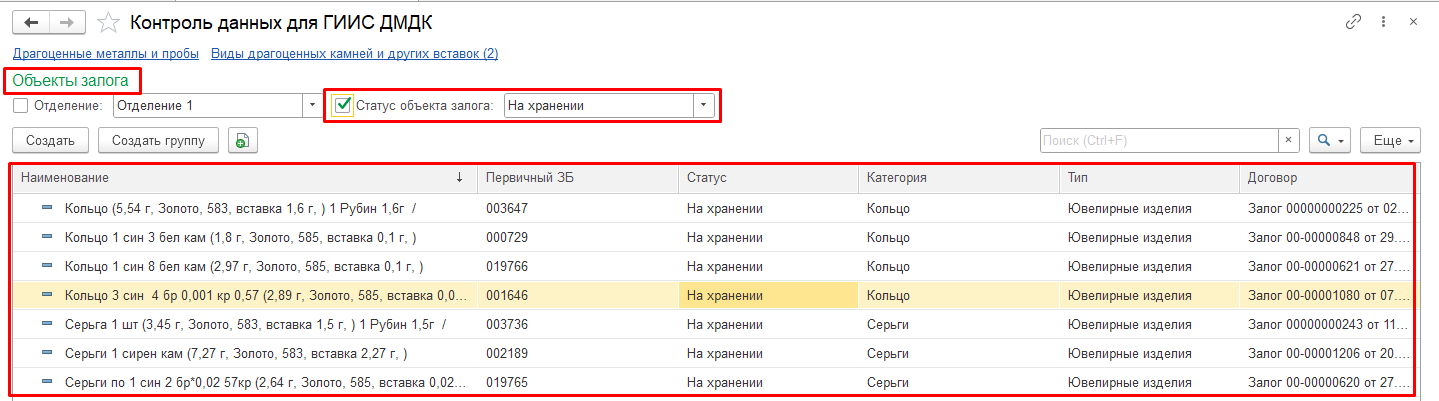Add this page to favorites star
1439x401 pixels.
(x=110, y=22)
